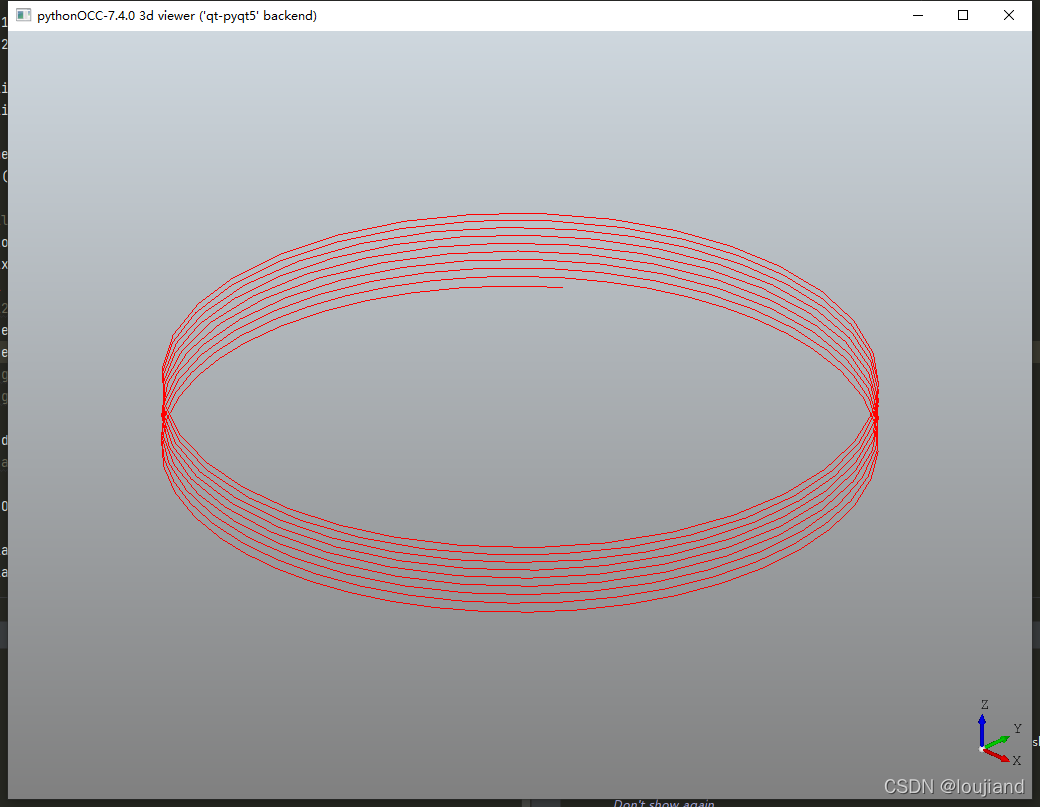The width and height of the screenshot is (1040, 807).
Task: Click the truncated sh text at the right edge
Action: tap(1035, 744)
